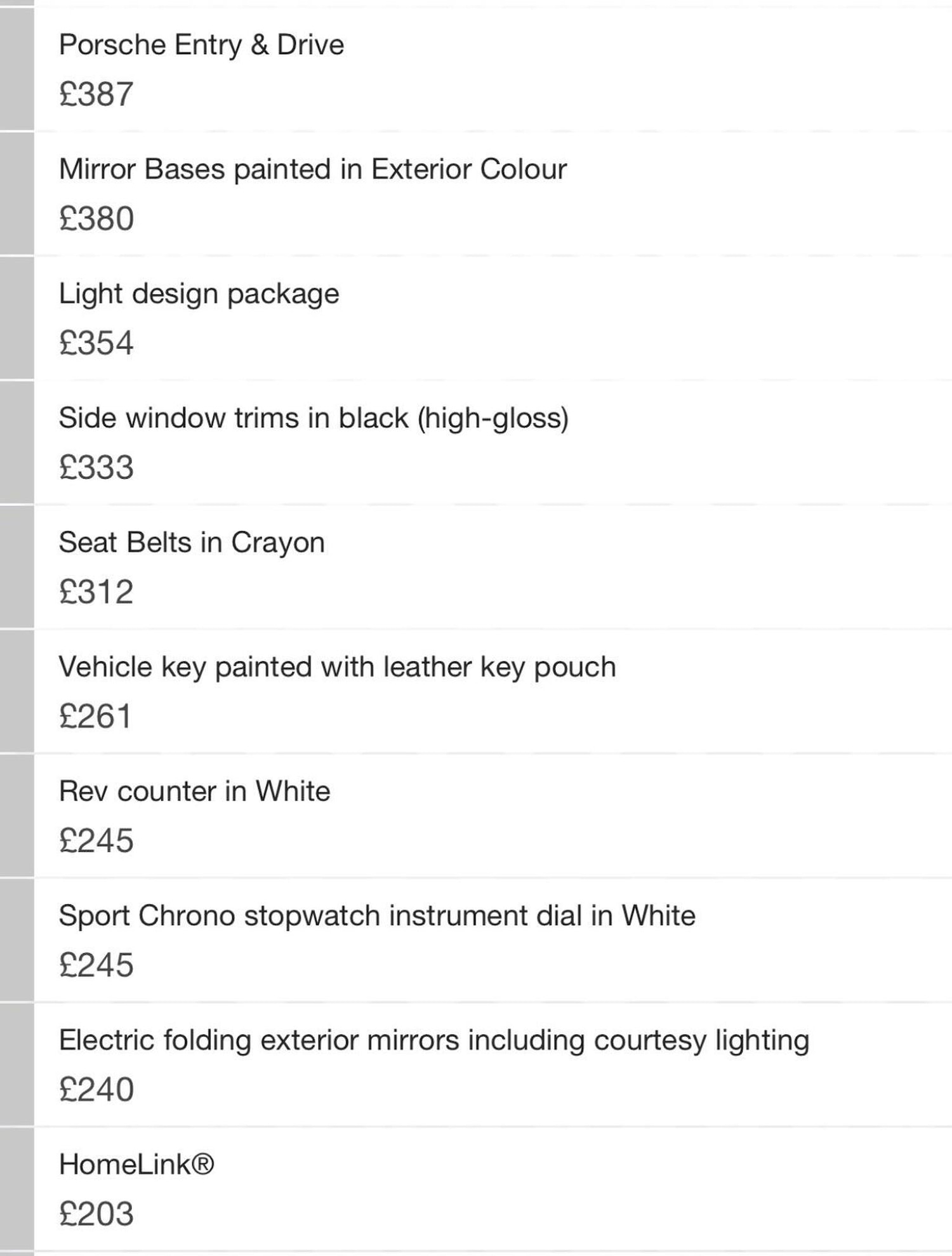Click the £333 price

tap(96, 467)
